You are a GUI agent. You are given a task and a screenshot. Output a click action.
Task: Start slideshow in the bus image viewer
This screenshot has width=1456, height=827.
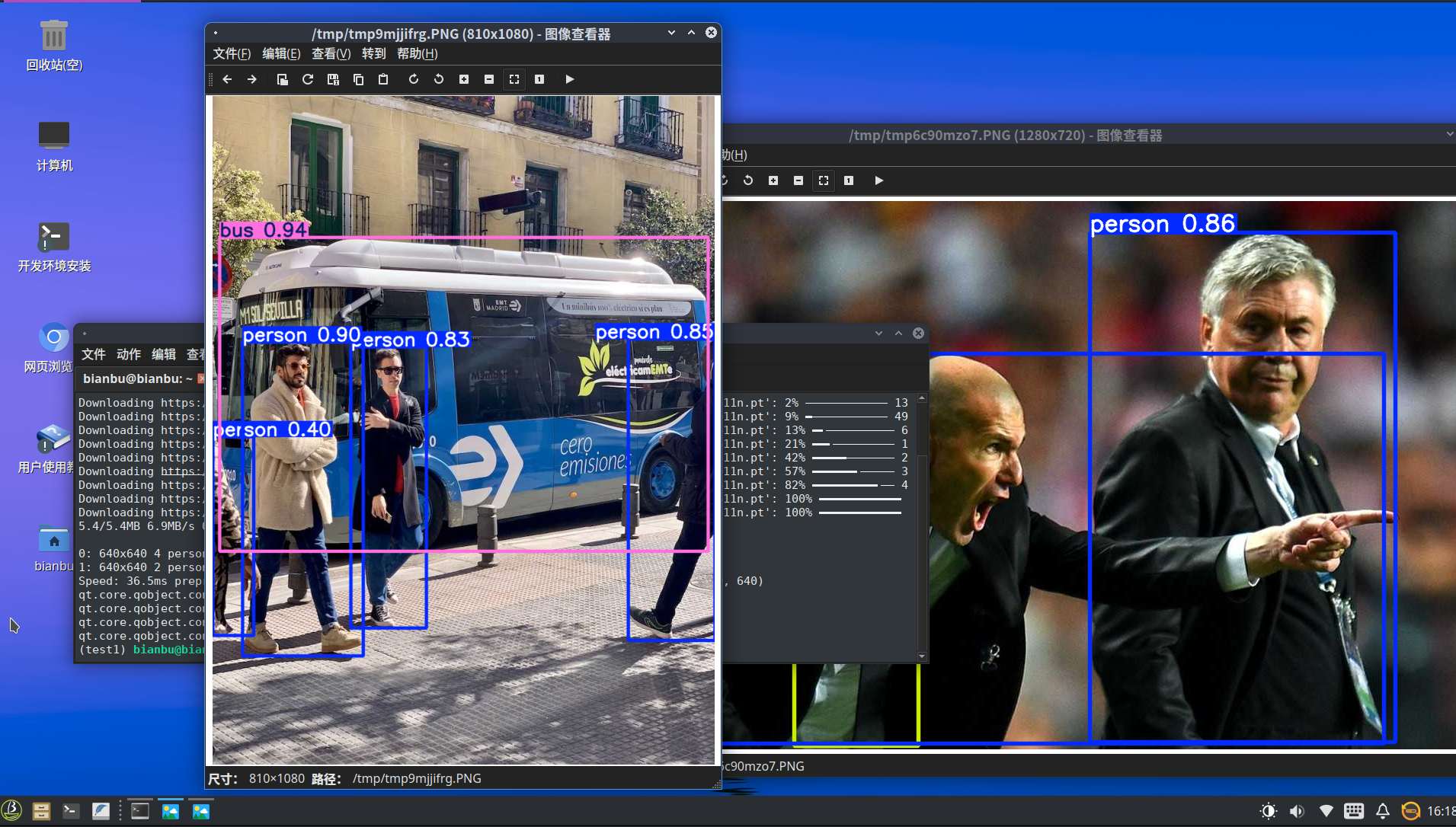coord(569,79)
